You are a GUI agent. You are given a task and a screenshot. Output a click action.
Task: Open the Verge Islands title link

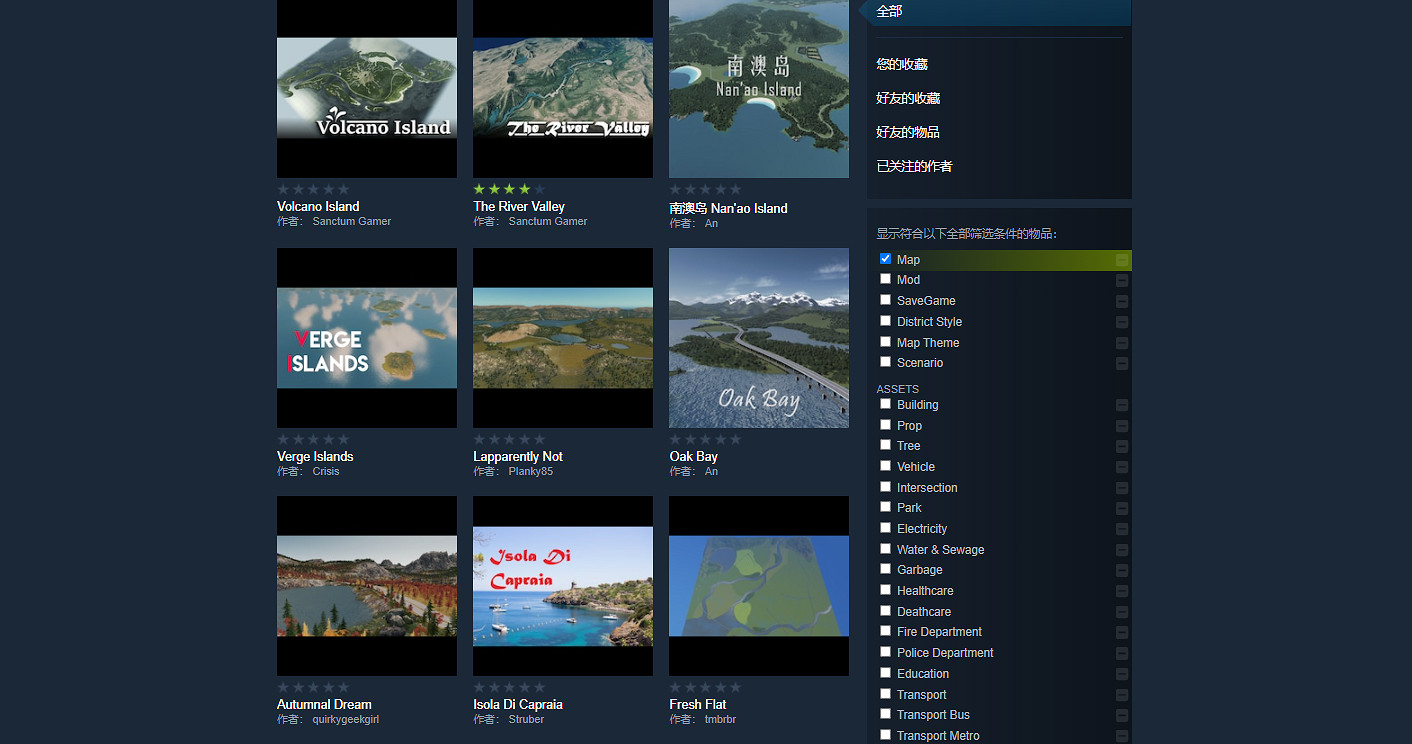[x=315, y=456]
